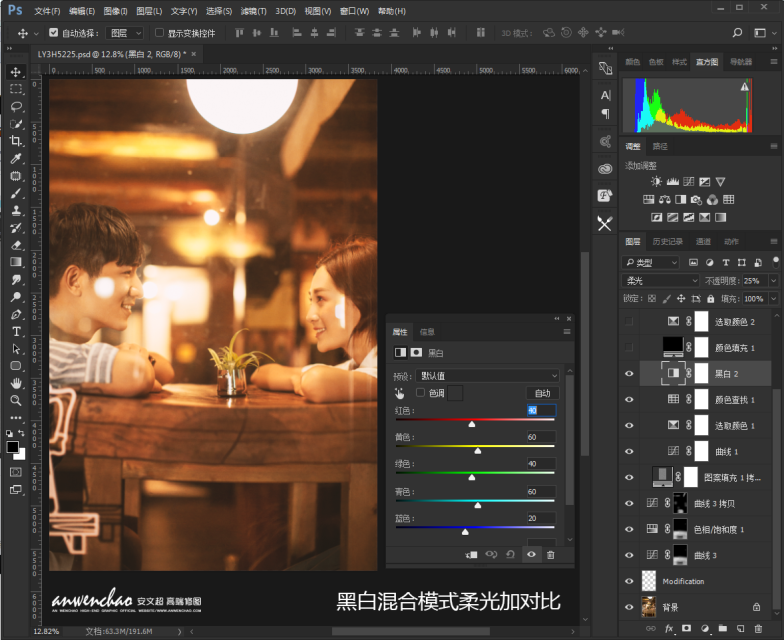Select the Clone Stamp tool
Screen dimensions: 784x640
[16, 210]
